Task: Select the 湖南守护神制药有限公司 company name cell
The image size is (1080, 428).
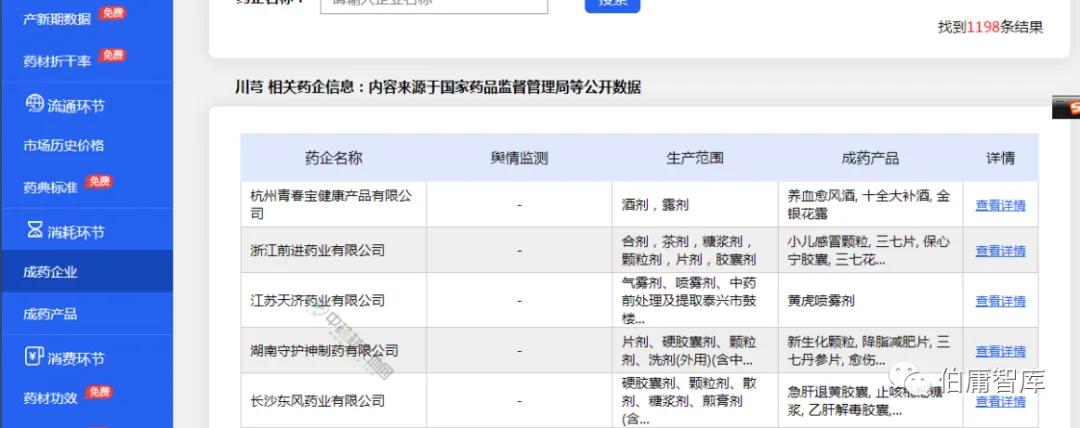Action: [333, 351]
